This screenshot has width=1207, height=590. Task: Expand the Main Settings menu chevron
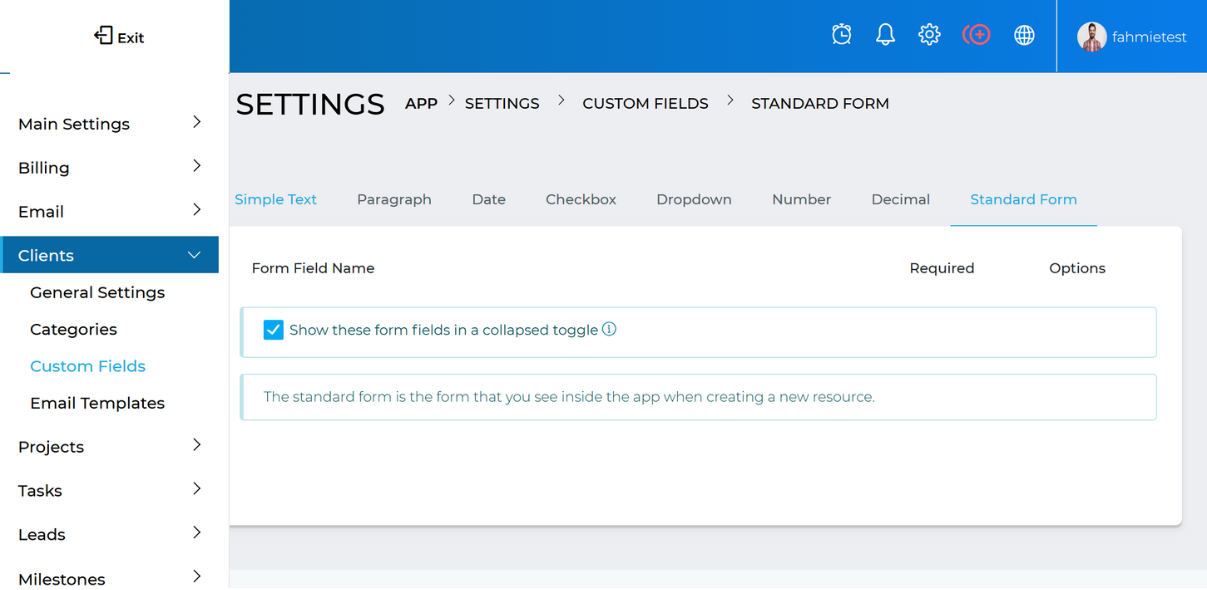coord(197,122)
